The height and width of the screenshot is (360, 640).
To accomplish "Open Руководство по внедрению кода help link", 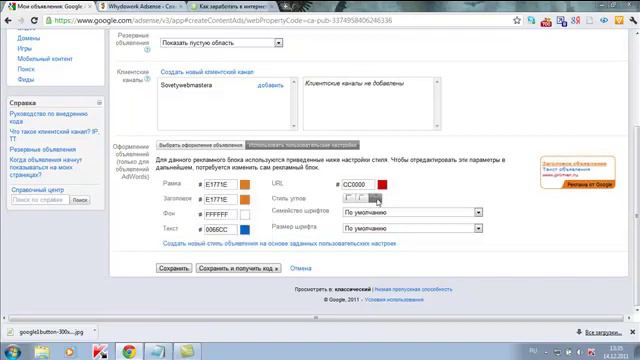I will pos(49,118).
